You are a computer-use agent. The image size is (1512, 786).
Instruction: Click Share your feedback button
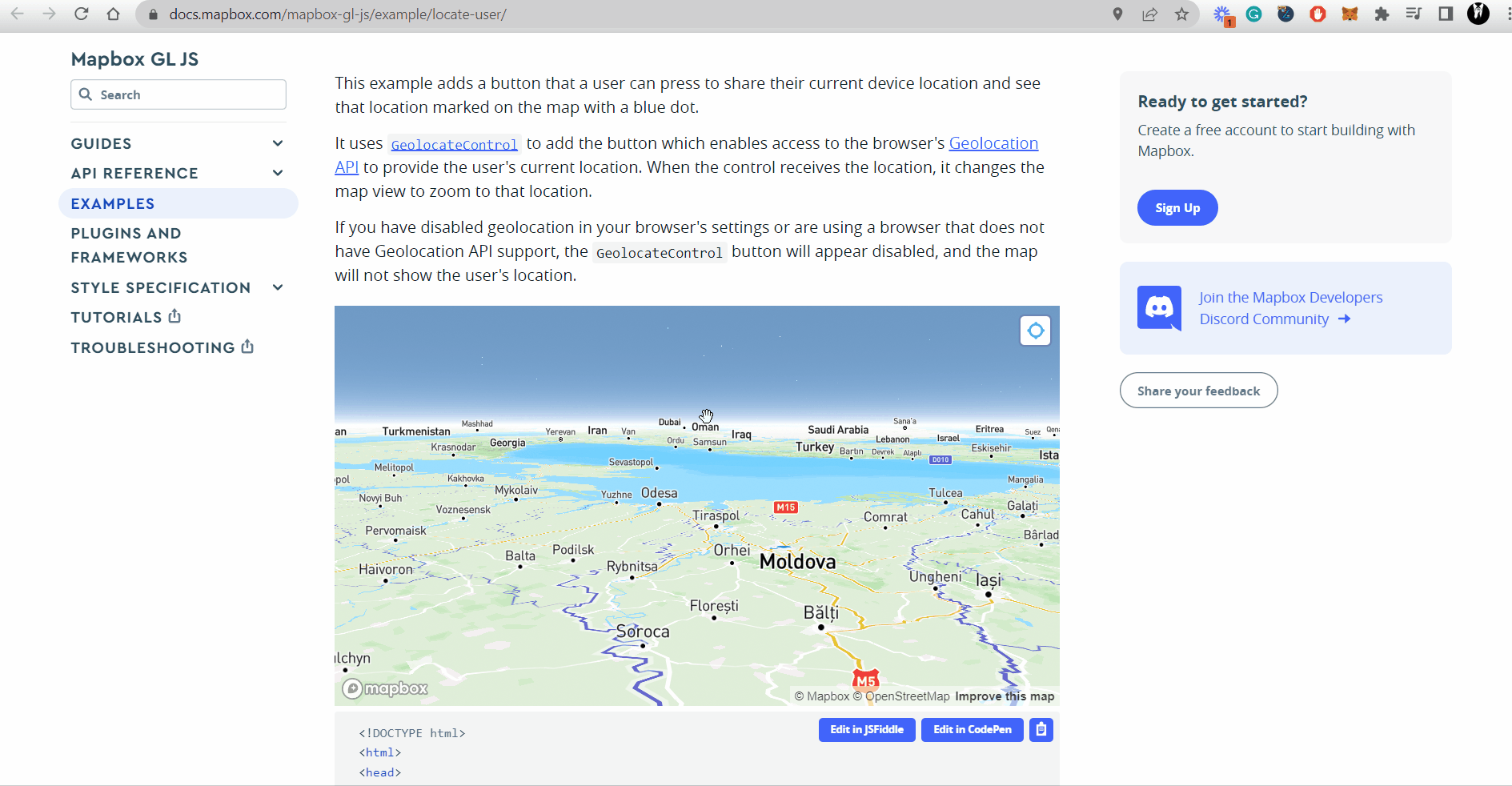point(1198,391)
